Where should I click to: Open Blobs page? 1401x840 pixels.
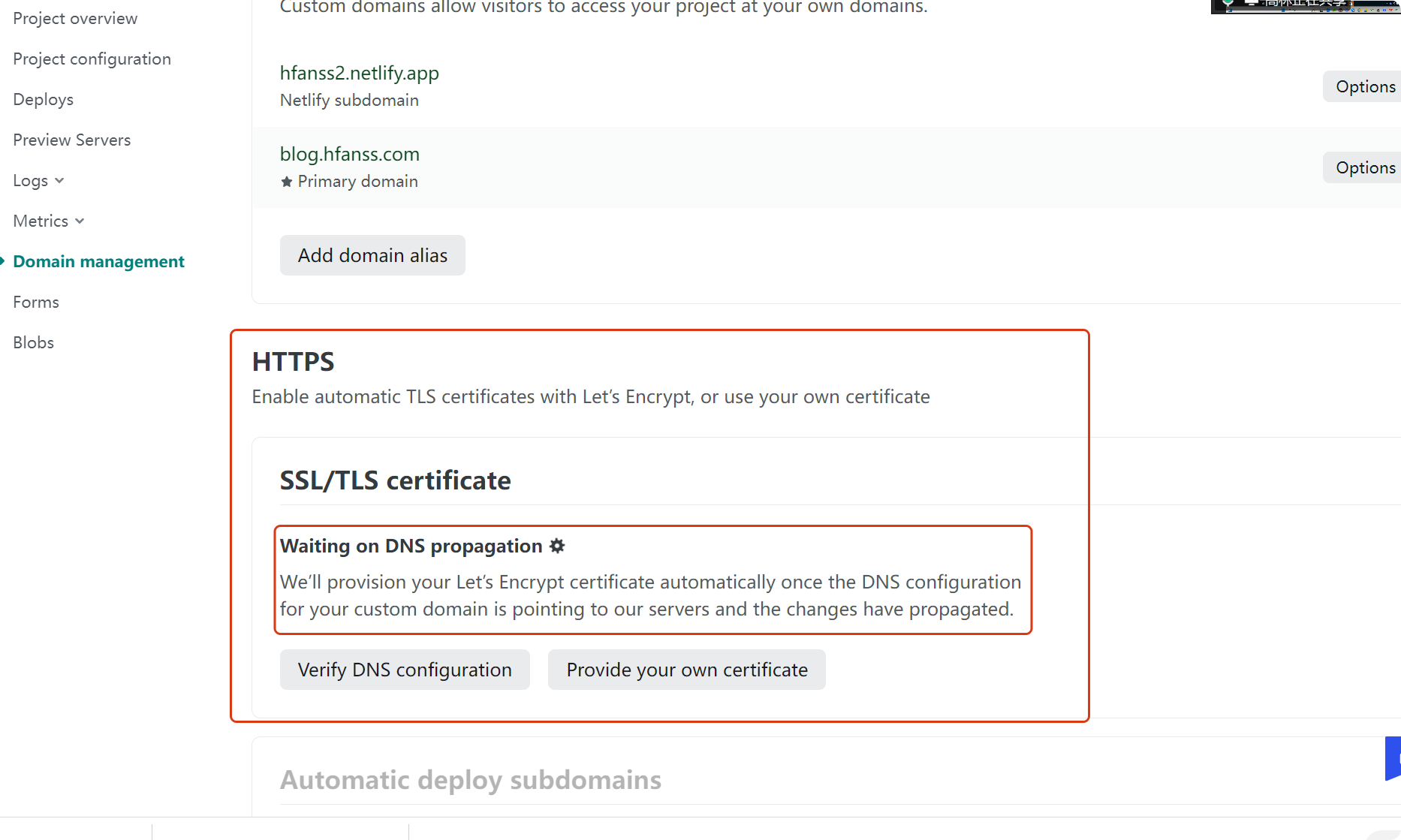pos(33,342)
